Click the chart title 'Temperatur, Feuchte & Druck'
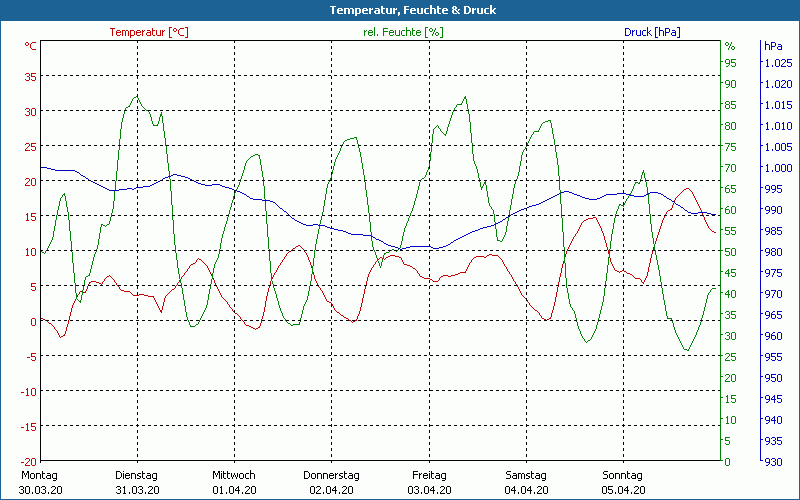The height and width of the screenshot is (500, 800). [x=413, y=10]
